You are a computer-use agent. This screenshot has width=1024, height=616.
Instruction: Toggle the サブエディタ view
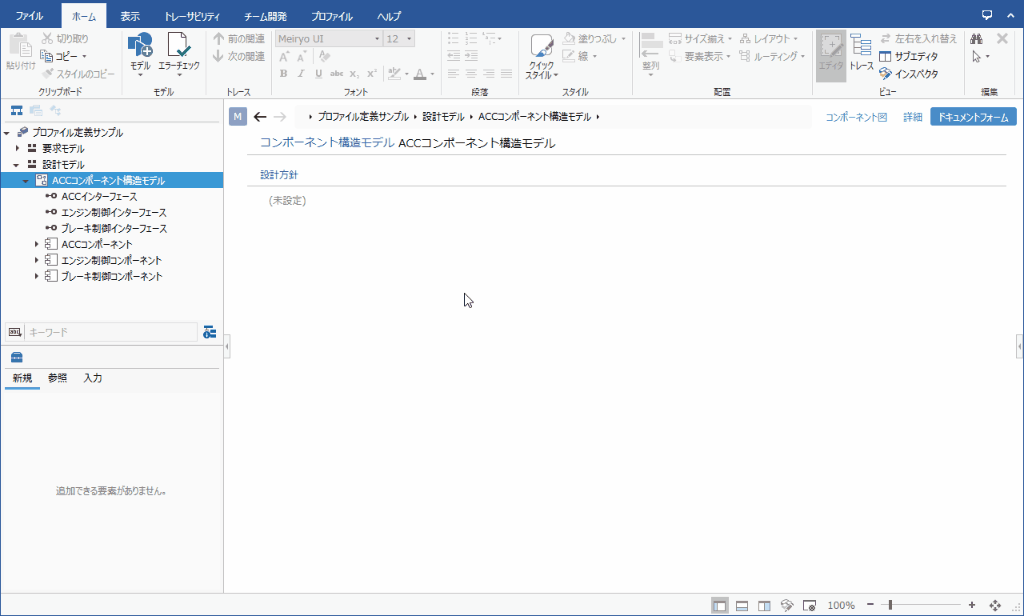coord(908,56)
